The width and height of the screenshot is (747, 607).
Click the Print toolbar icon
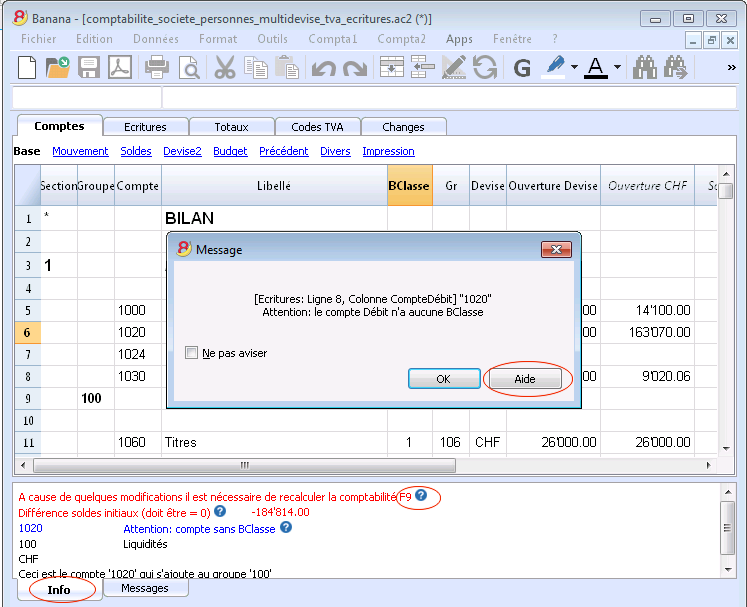[157, 67]
